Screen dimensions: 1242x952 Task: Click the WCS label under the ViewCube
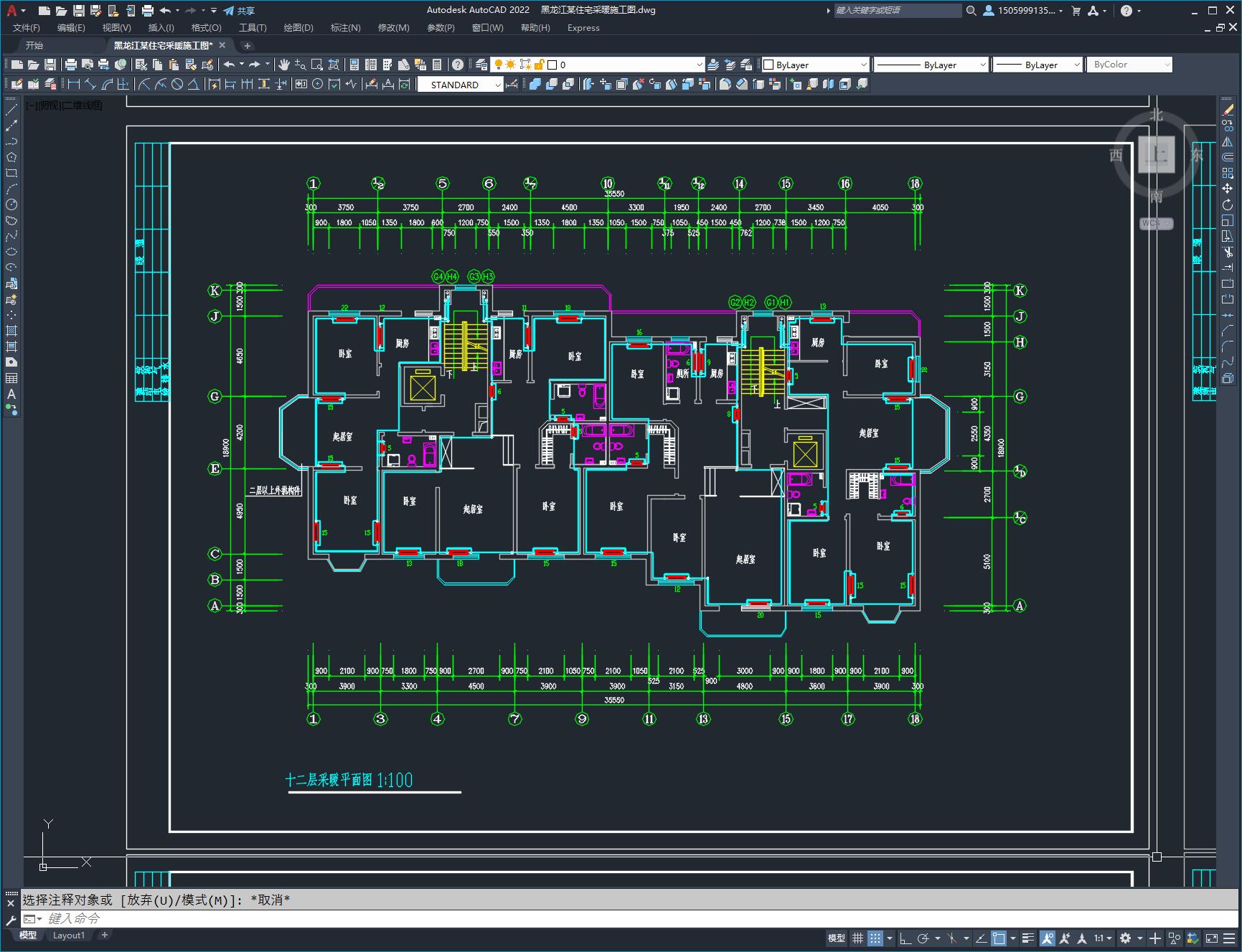click(x=1155, y=223)
